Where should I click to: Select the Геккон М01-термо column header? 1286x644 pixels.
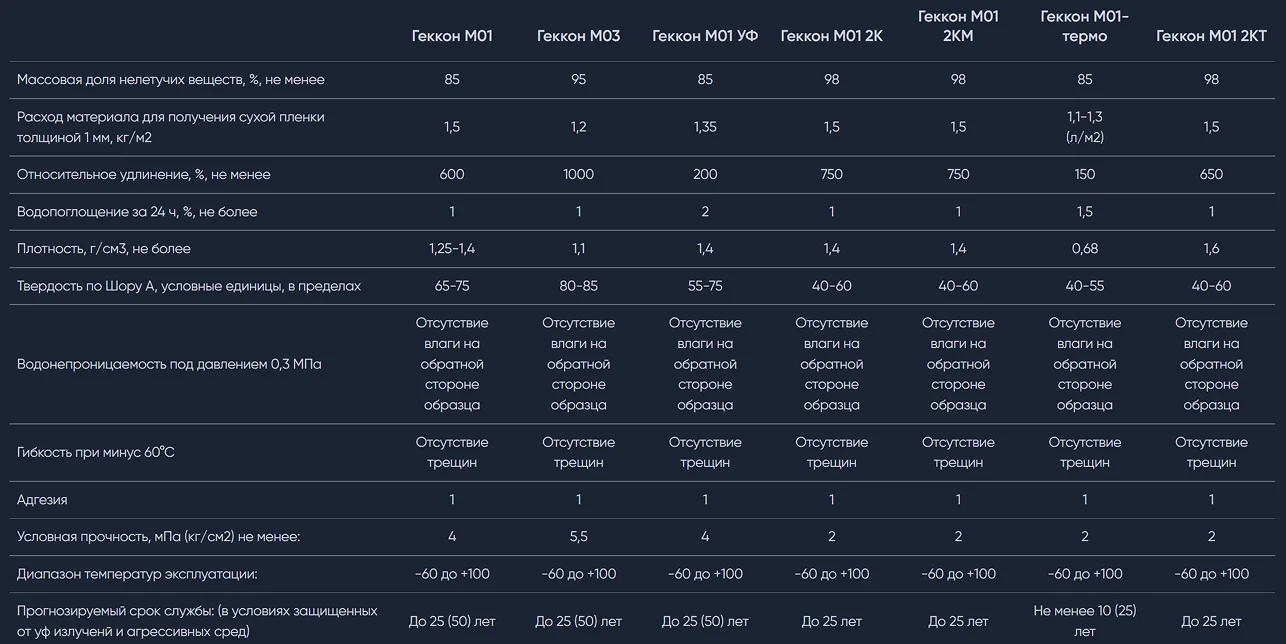1084,26
